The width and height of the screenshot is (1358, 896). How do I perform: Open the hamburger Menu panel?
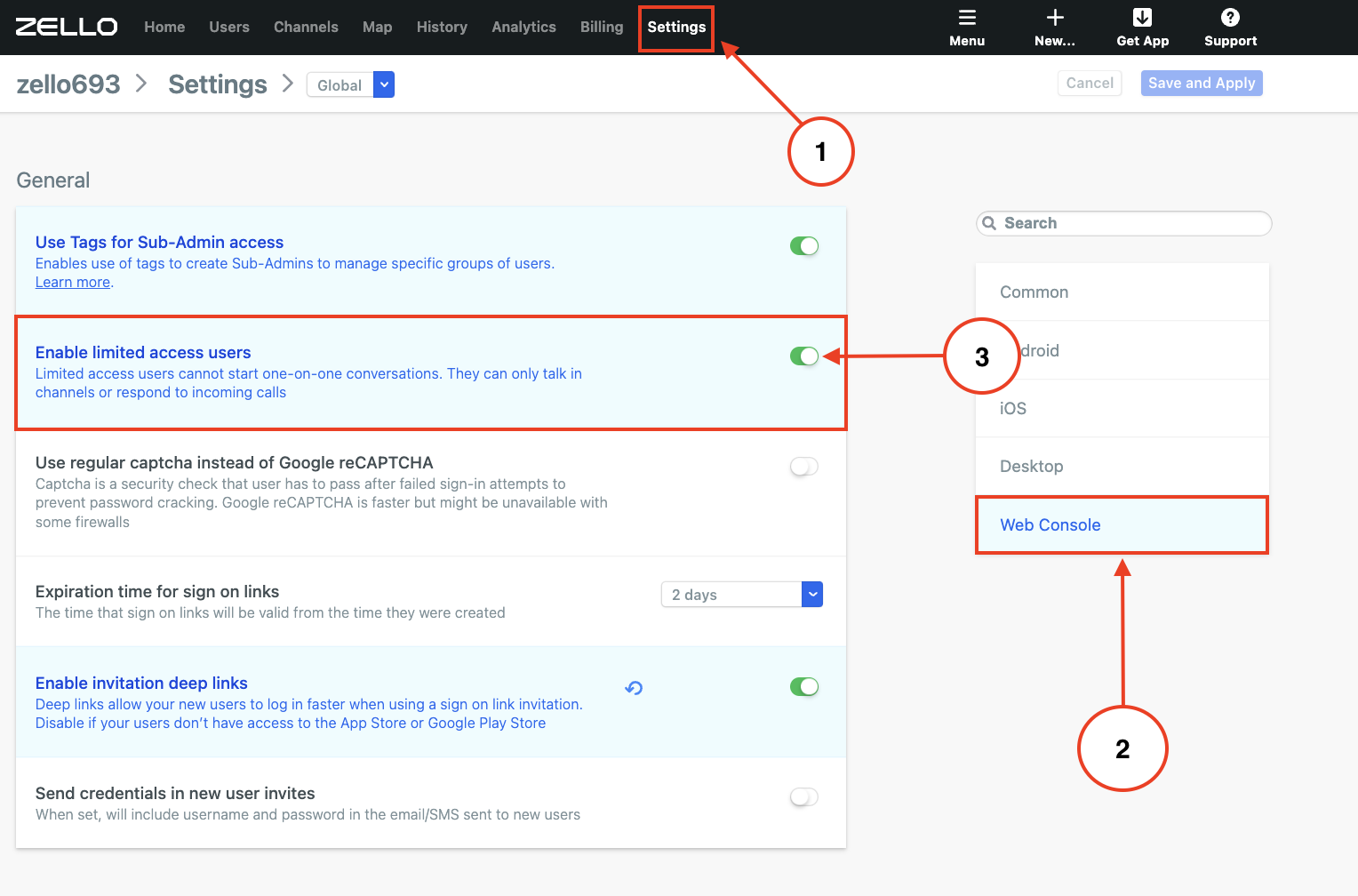click(x=967, y=27)
